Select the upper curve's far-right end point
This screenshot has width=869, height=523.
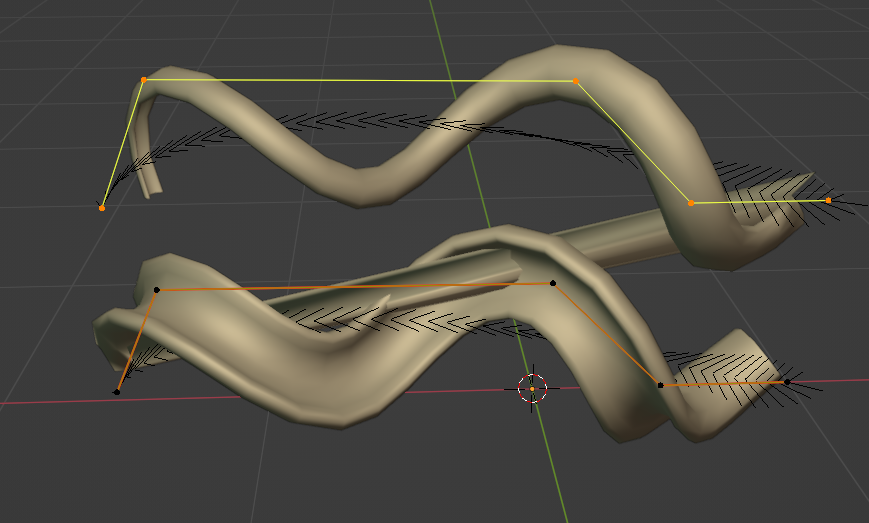pos(829,201)
